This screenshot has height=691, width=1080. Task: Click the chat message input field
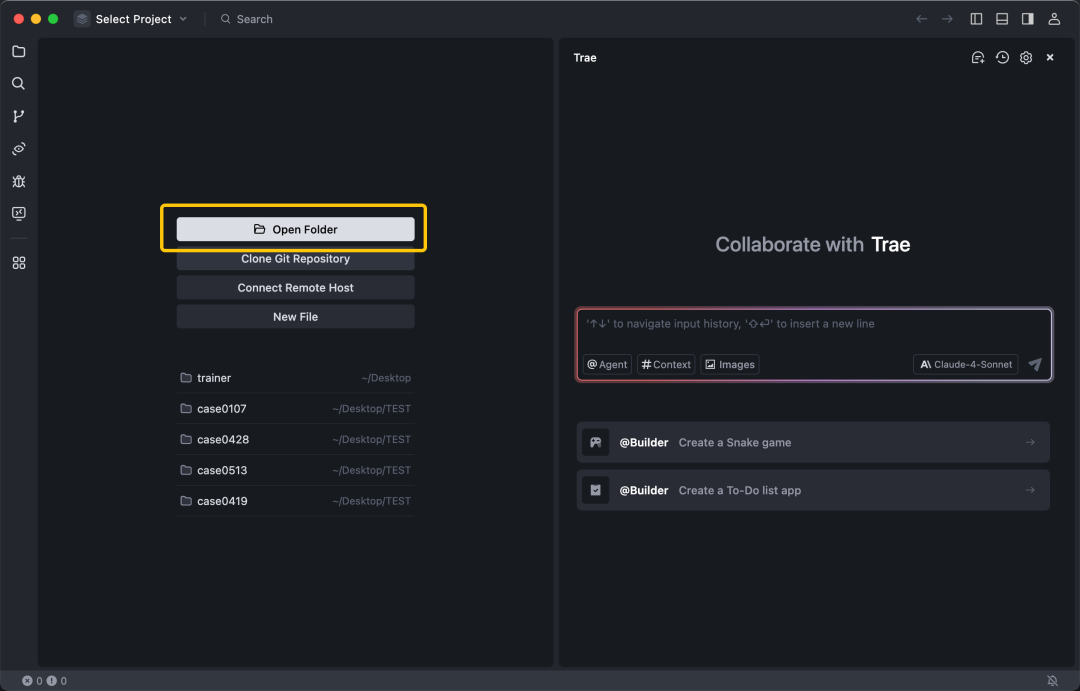(x=812, y=332)
